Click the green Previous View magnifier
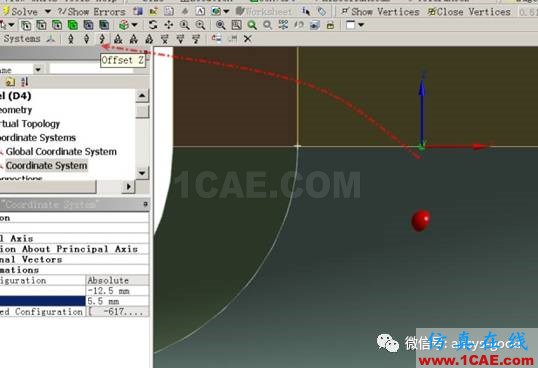This screenshot has width=538, height=368. (x=252, y=25)
